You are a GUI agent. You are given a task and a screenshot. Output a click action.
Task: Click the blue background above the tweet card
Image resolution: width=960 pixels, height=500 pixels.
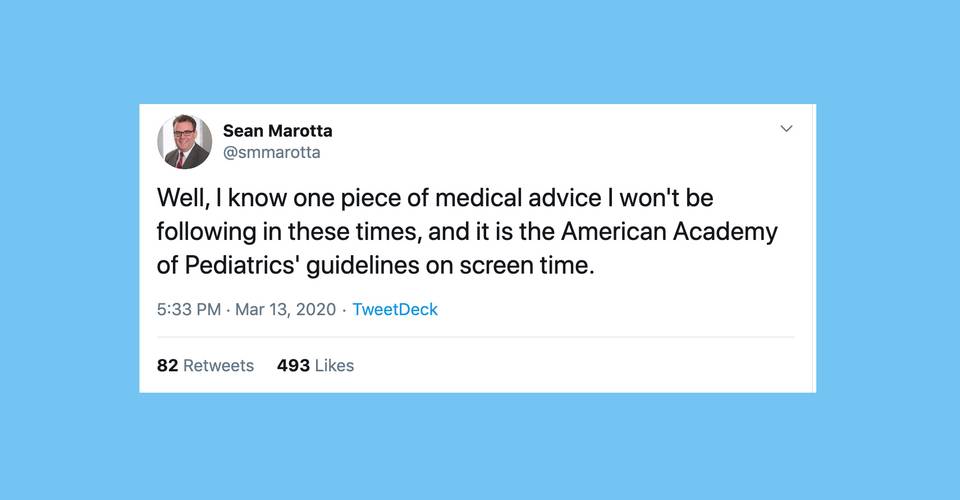click(480, 50)
